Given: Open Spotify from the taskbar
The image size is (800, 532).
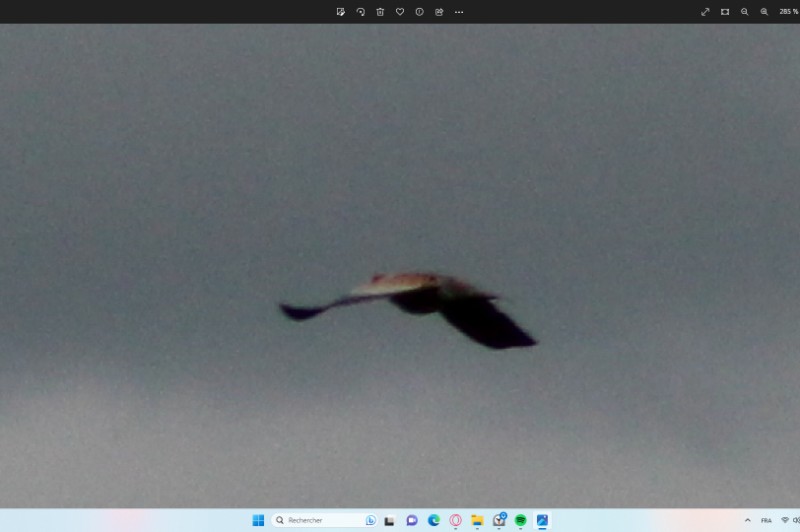Looking at the screenshot, I should pyautogui.click(x=520, y=520).
